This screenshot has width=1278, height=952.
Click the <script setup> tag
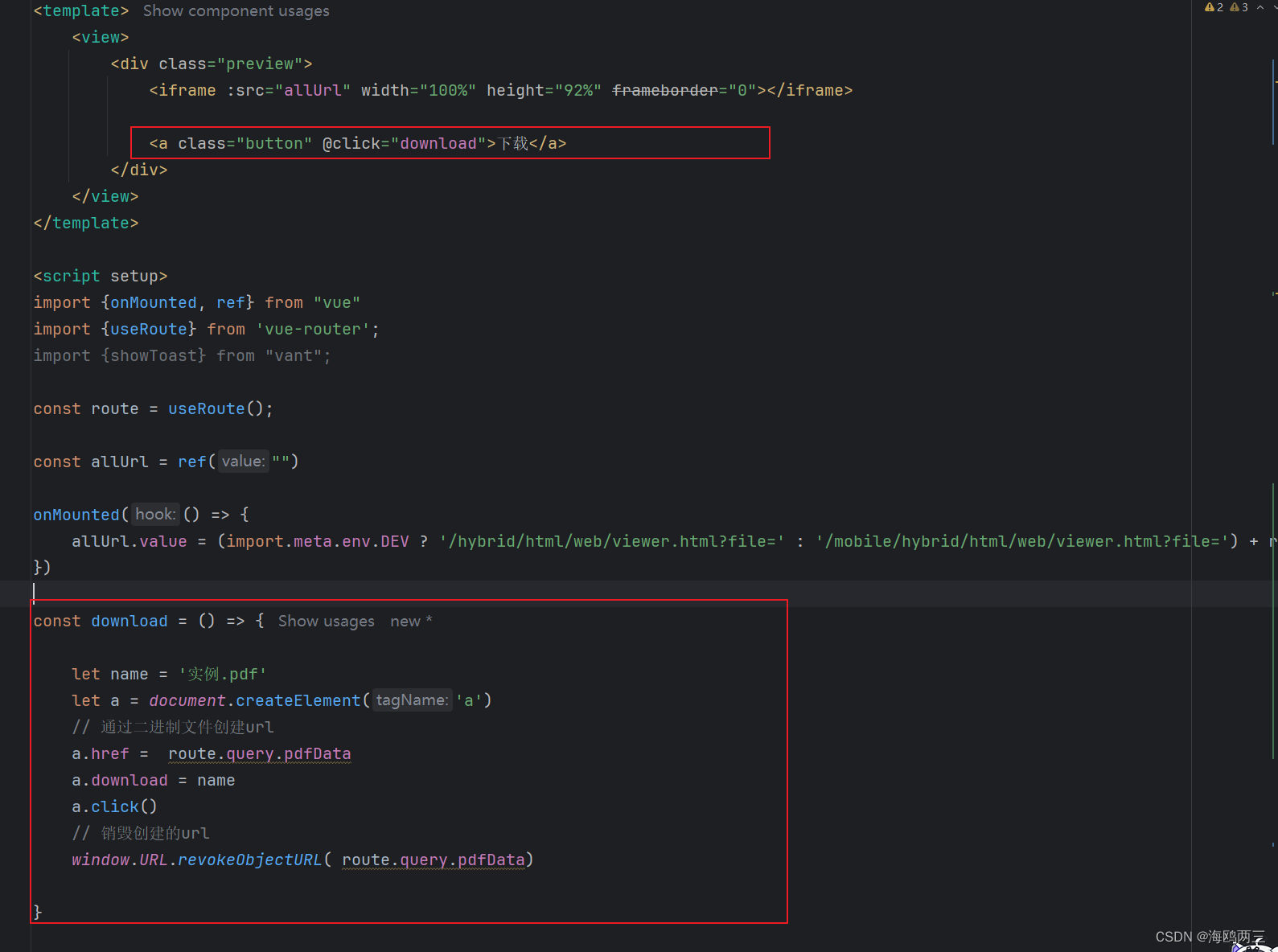101,277
